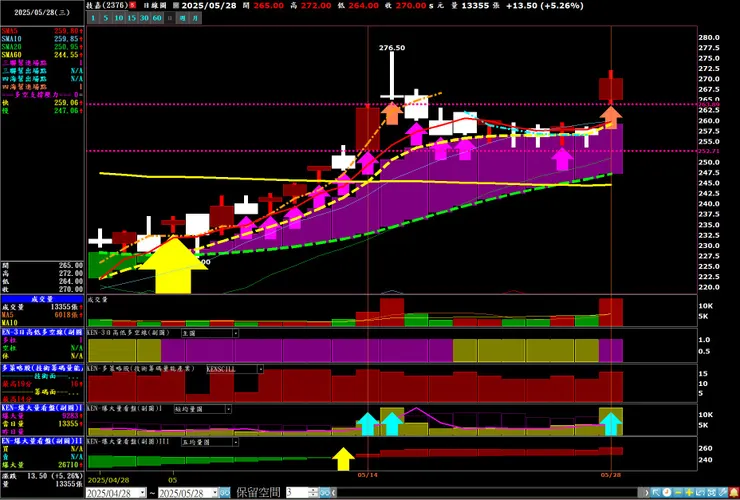This screenshot has width=740, height=500.
Task: Click the 保留空間 value field showing 3
Action: [297, 493]
